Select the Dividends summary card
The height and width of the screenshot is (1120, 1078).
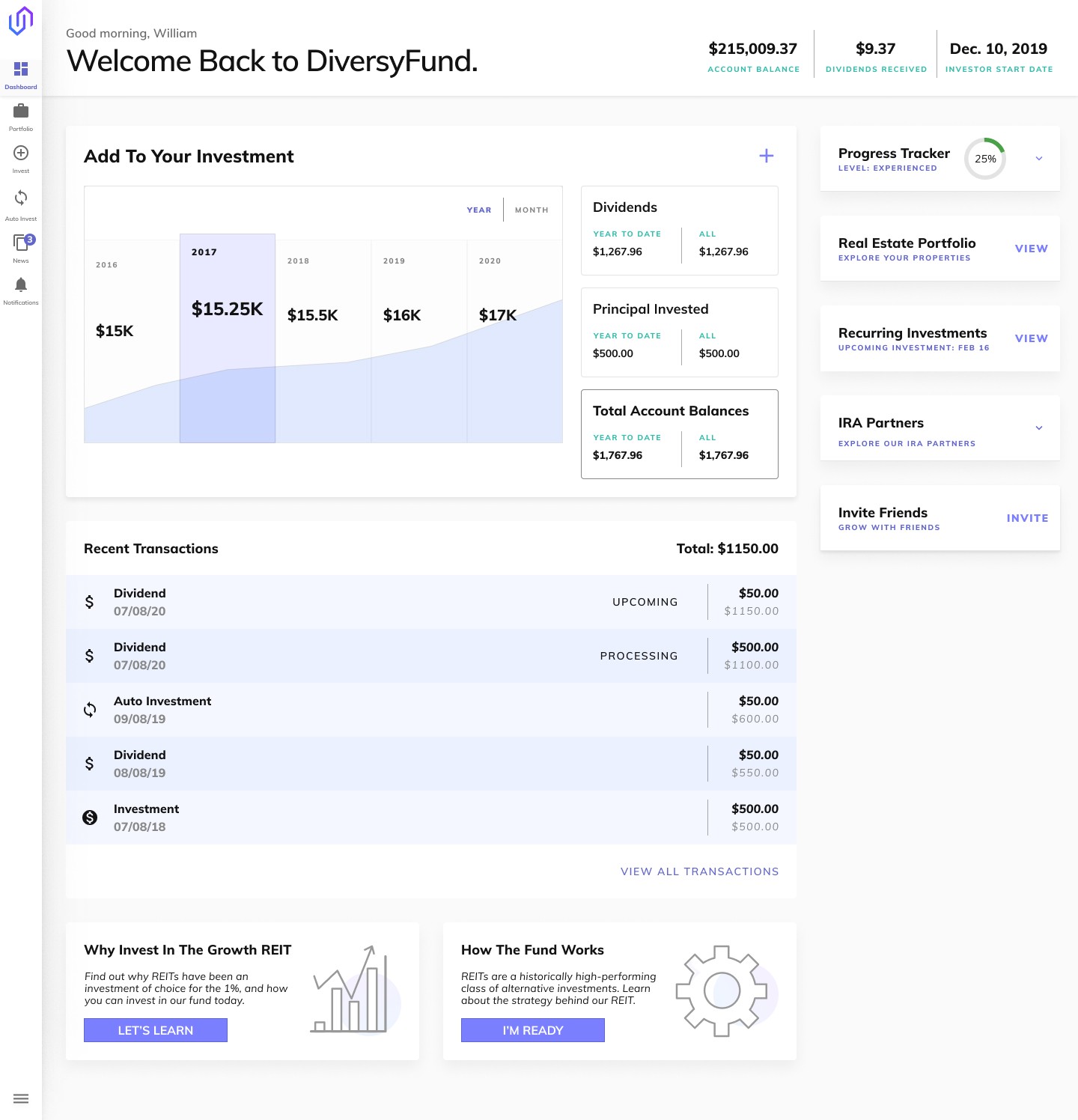[680, 231]
